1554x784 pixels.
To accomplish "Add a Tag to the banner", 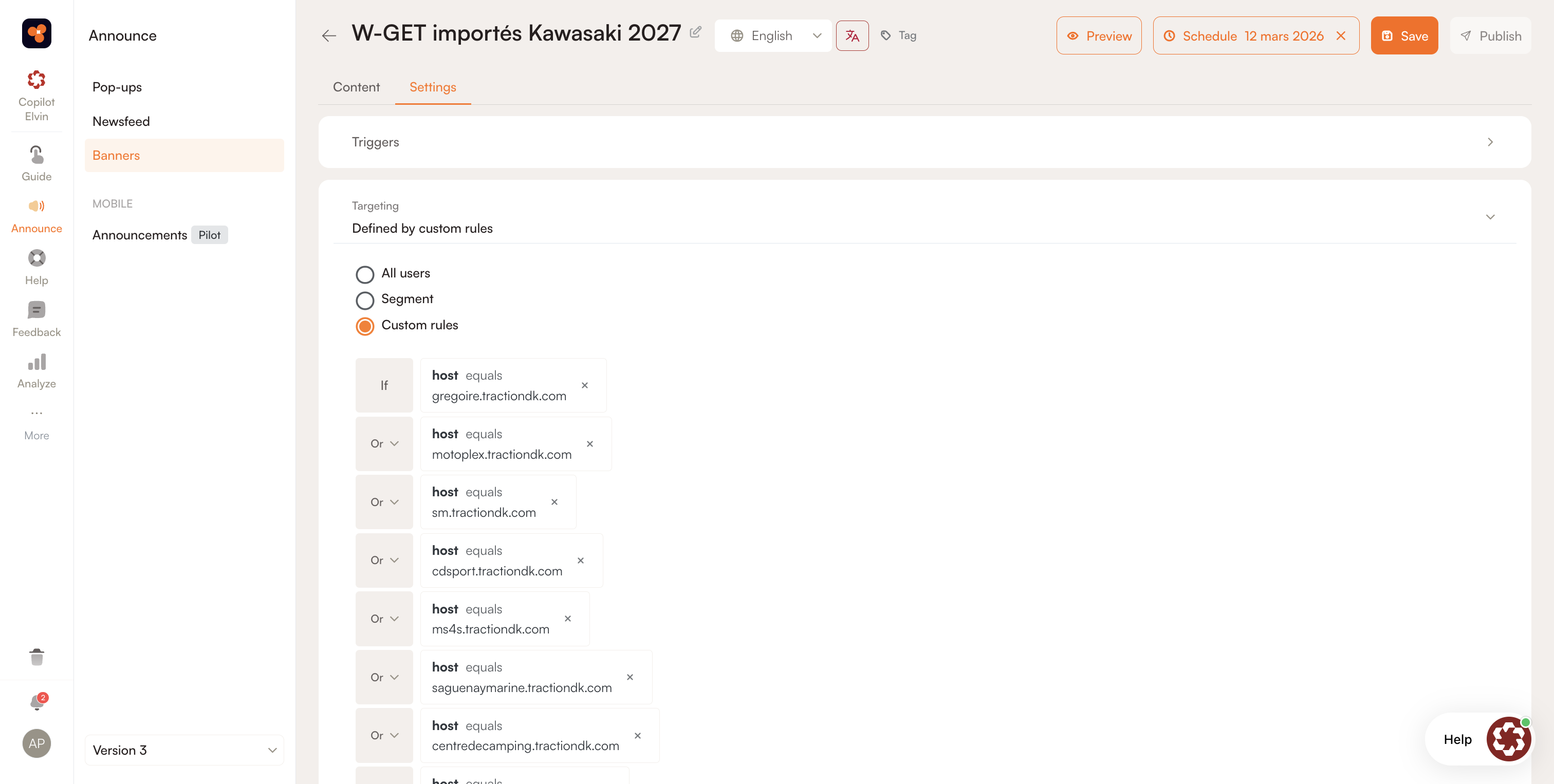I will 898,35.
